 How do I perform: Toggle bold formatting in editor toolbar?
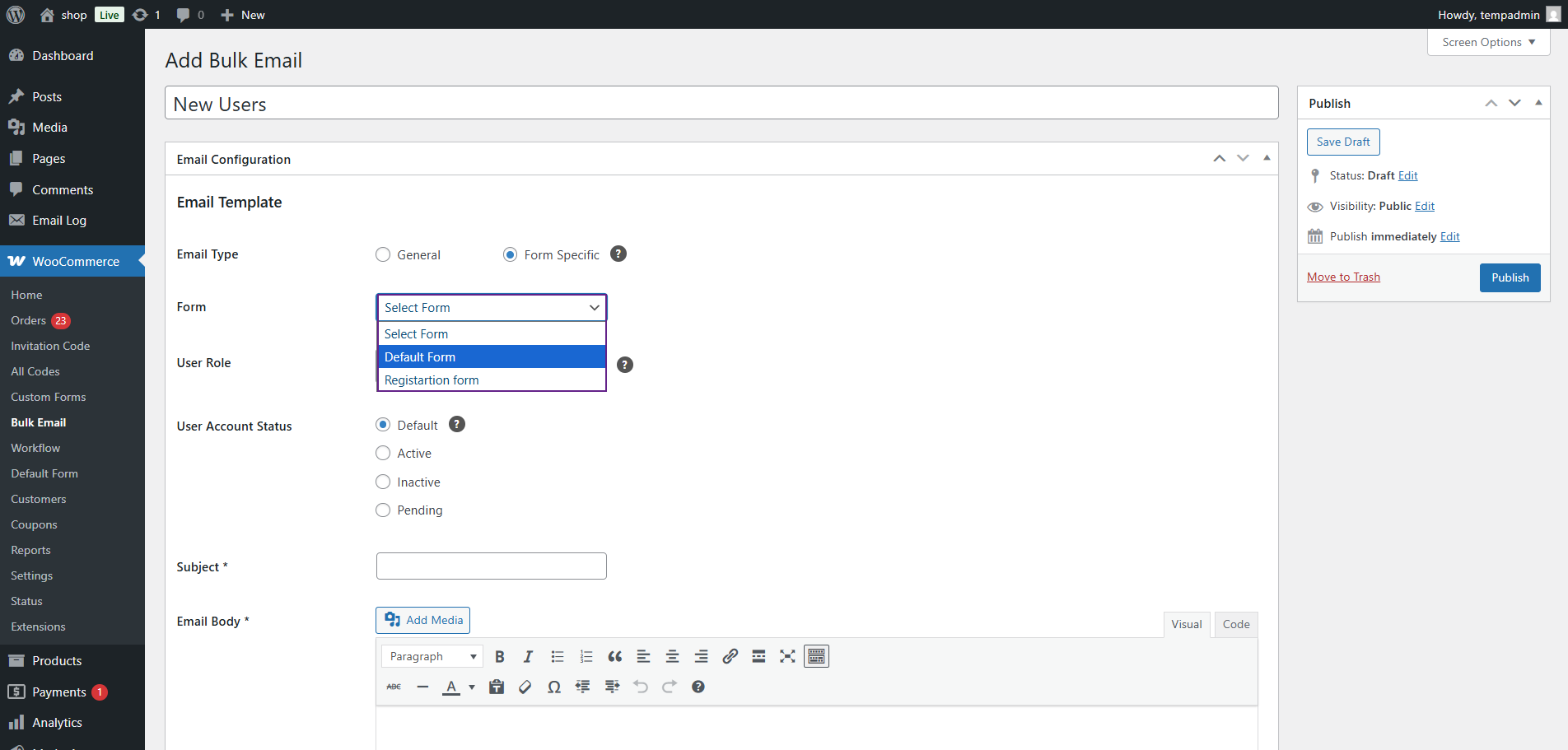[499, 656]
